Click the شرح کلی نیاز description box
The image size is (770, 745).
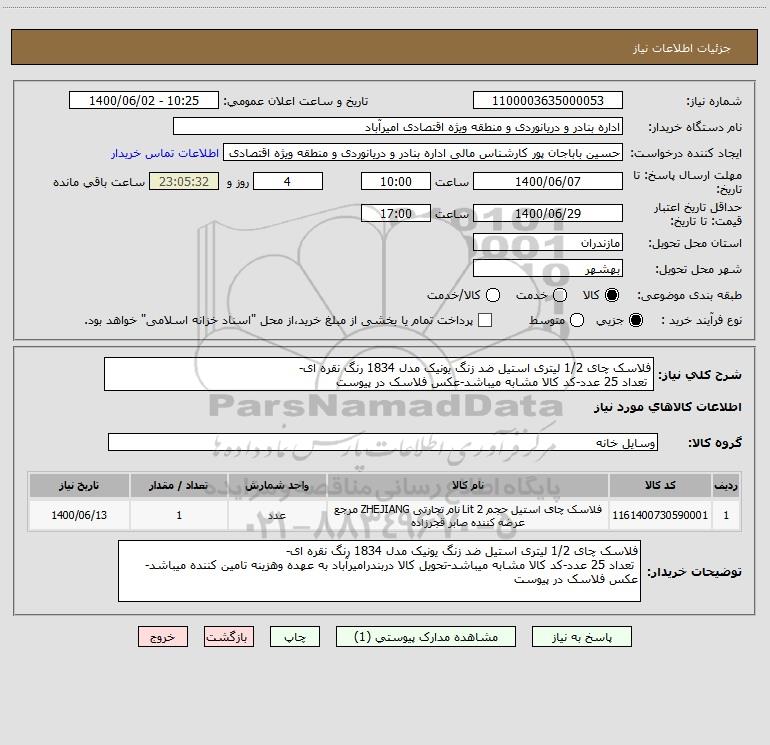coord(379,375)
